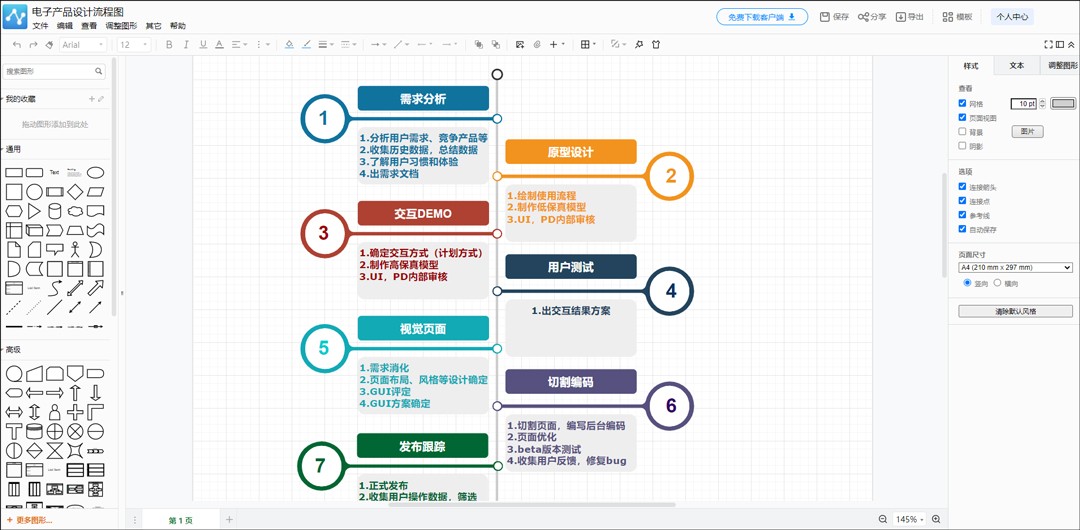Open the 文件 menu
The image size is (1080, 530).
point(40,26)
